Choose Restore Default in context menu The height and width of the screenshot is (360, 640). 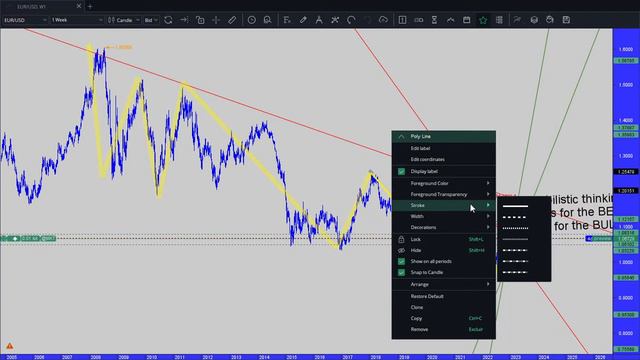pyautogui.click(x=444, y=296)
